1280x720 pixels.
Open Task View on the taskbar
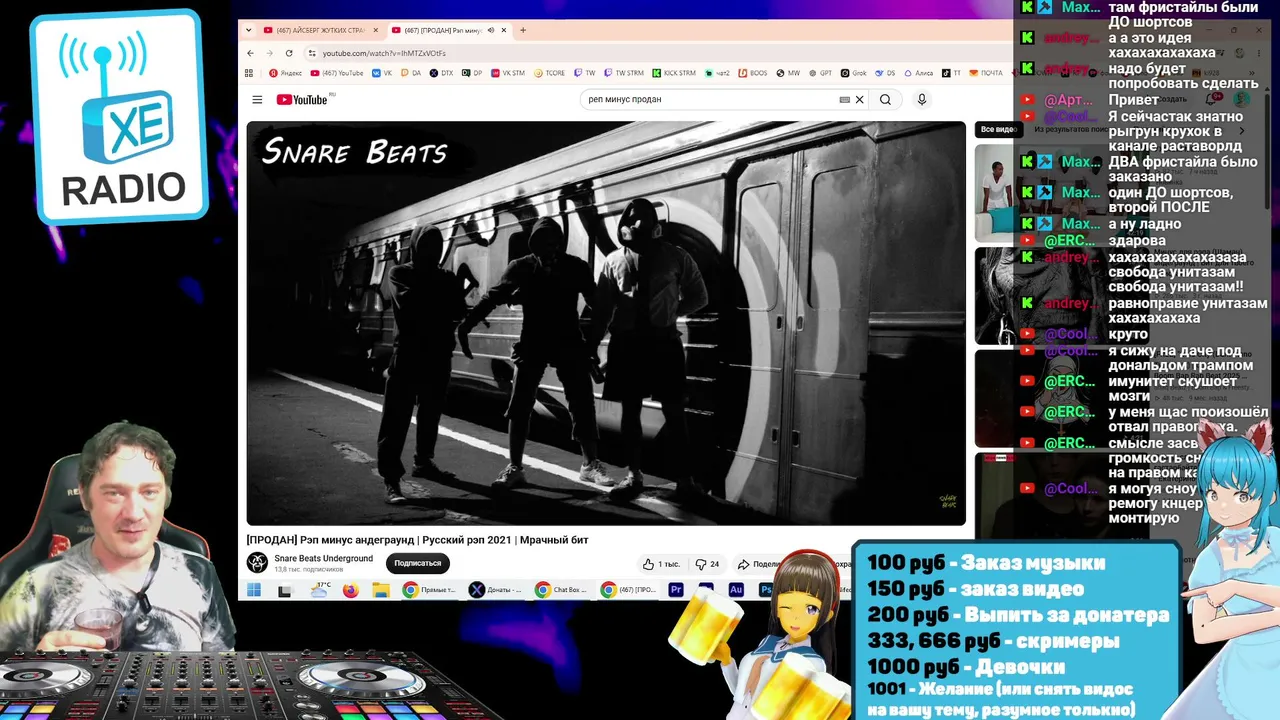tap(285, 590)
